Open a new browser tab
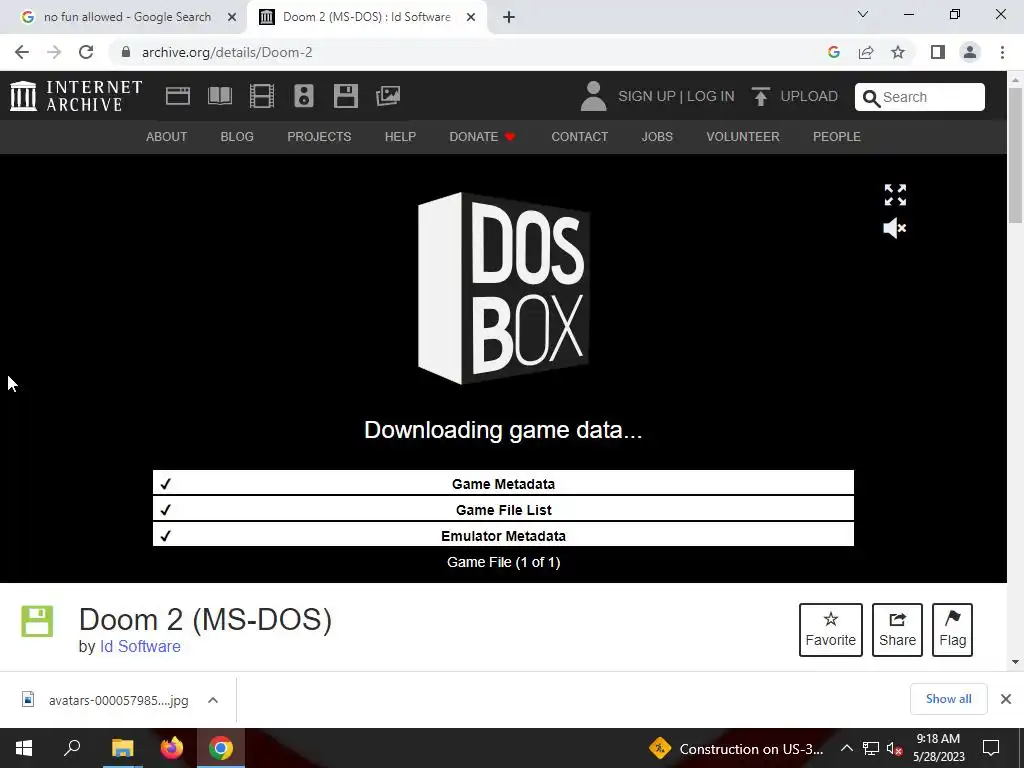1024x768 pixels. [509, 17]
